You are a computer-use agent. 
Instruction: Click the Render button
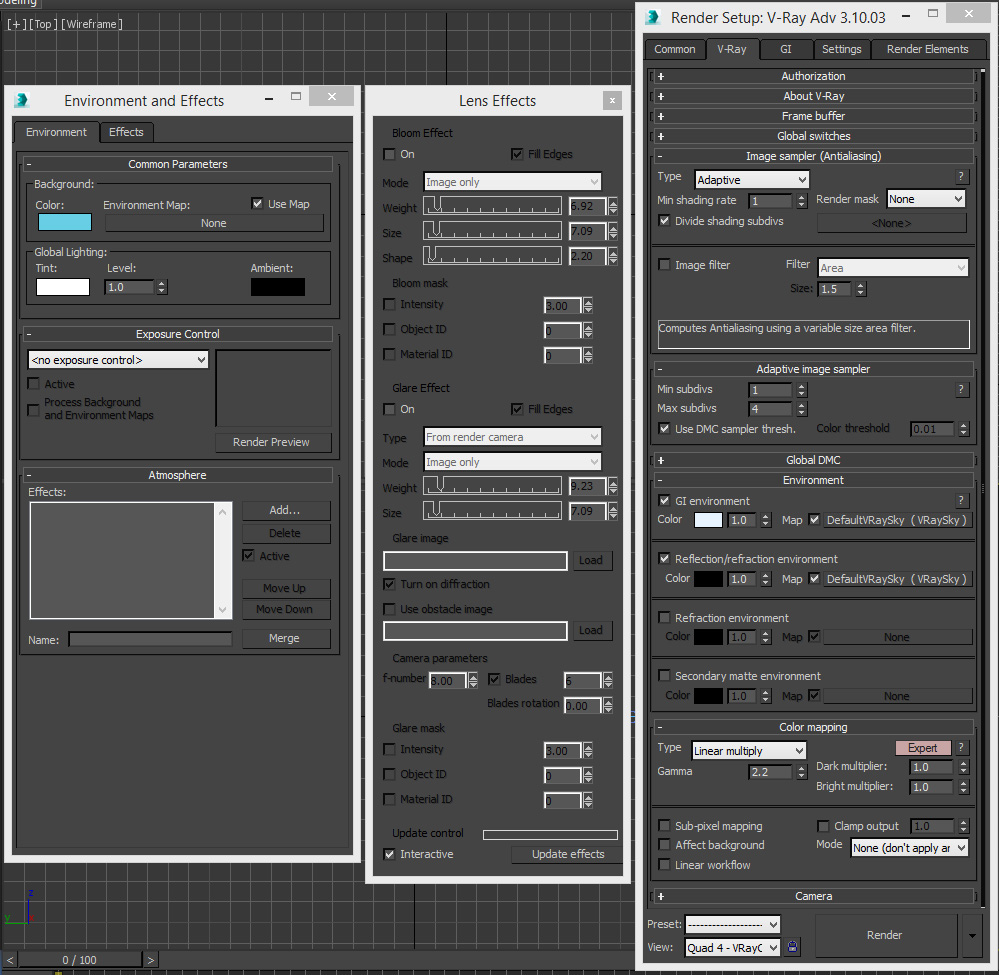[885, 935]
